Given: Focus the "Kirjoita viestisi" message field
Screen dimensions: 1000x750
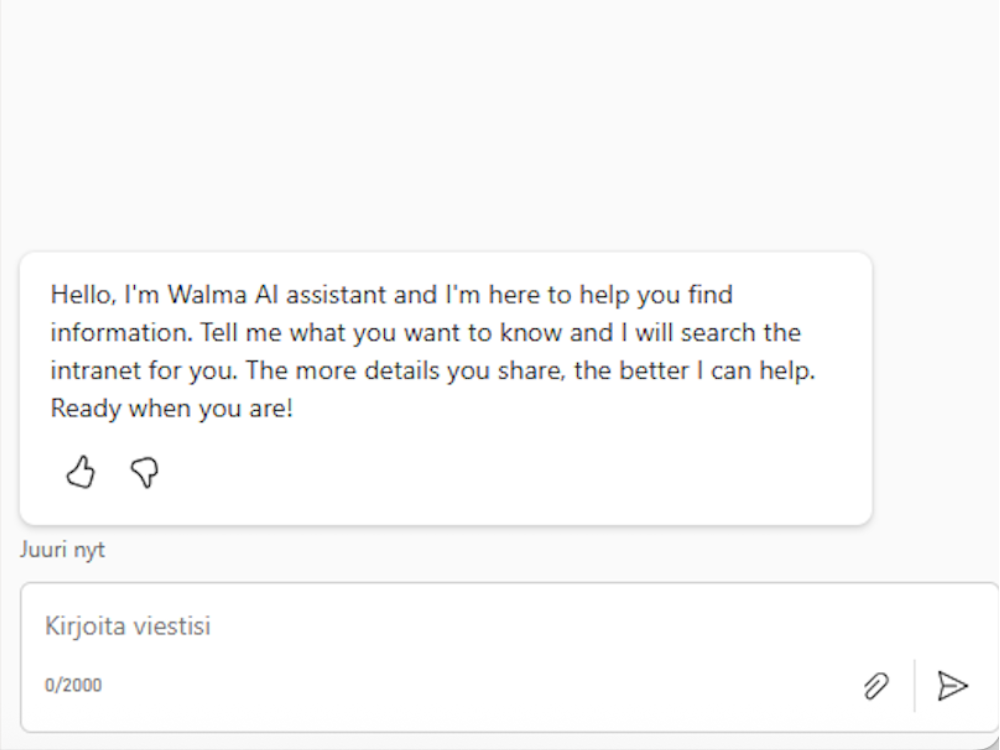Looking at the screenshot, I should point(400,627).
